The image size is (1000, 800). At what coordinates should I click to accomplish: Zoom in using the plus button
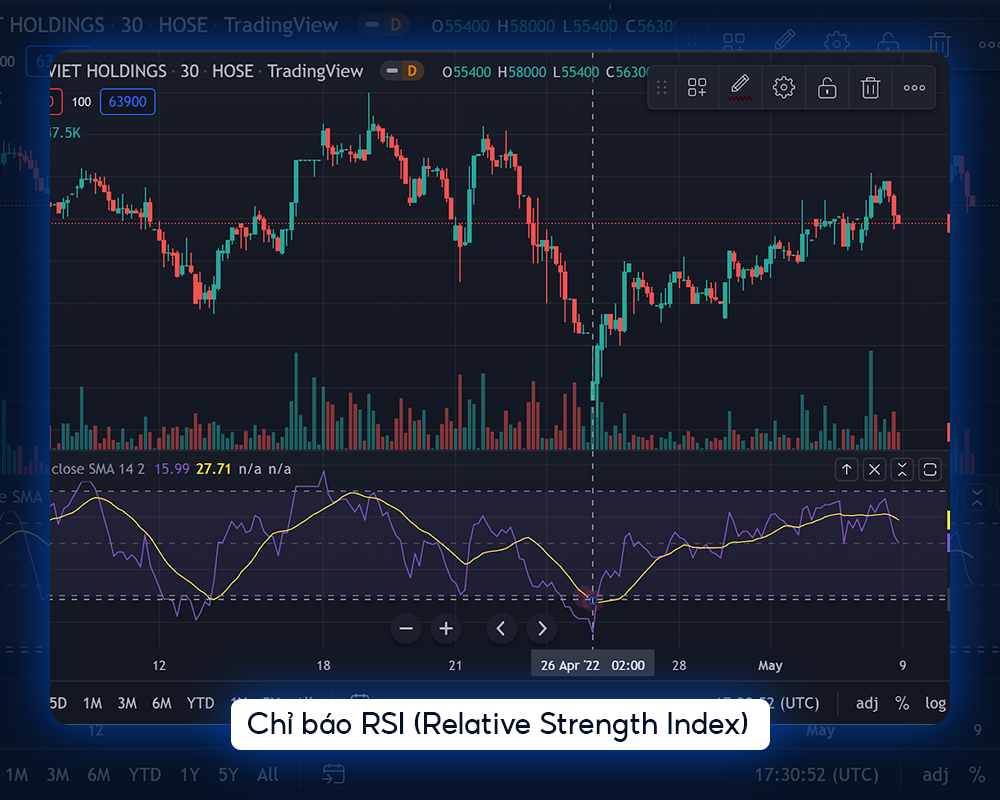click(x=446, y=628)
